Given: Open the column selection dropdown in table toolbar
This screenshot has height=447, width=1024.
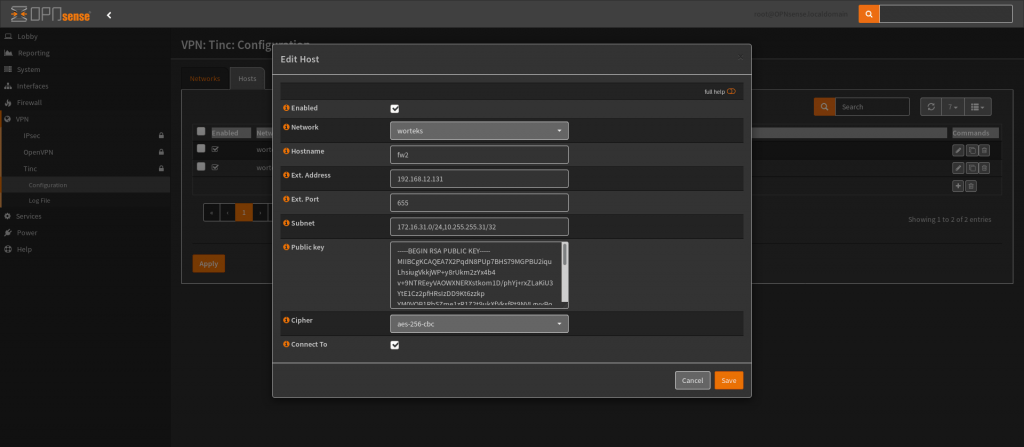Looking at the screenshot, I should point(978,106).
